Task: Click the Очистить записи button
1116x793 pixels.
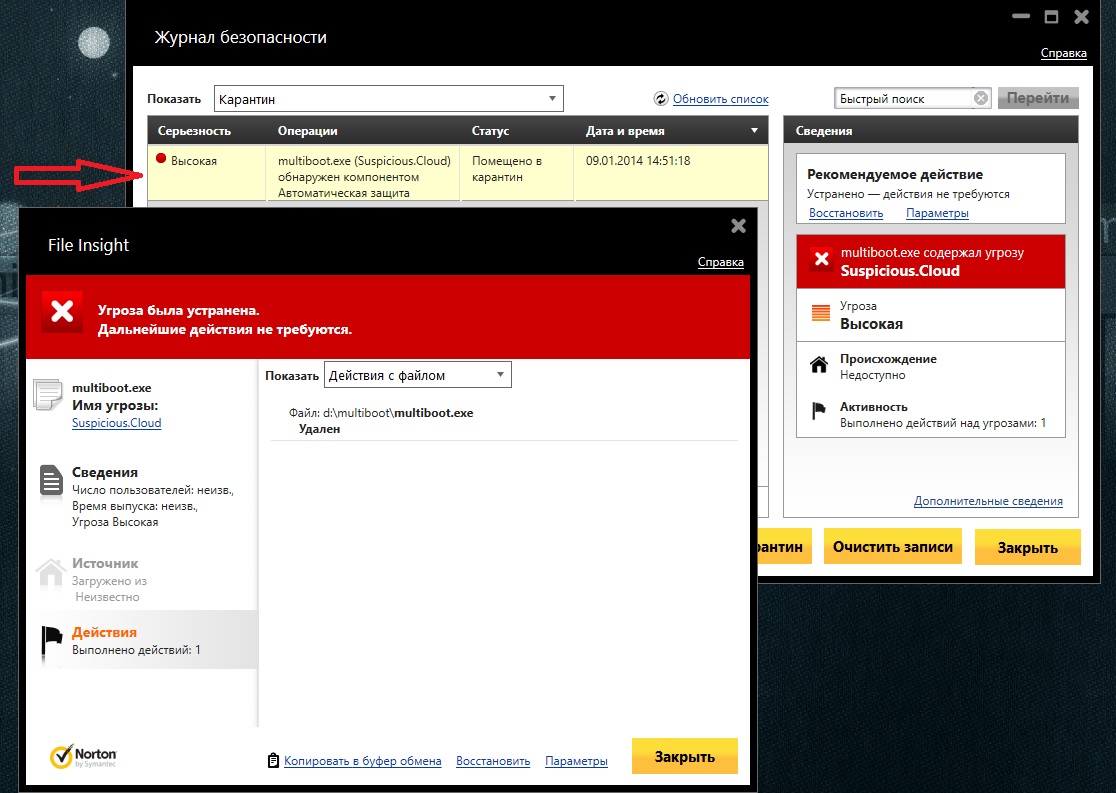Action: (x=893, y=546)
